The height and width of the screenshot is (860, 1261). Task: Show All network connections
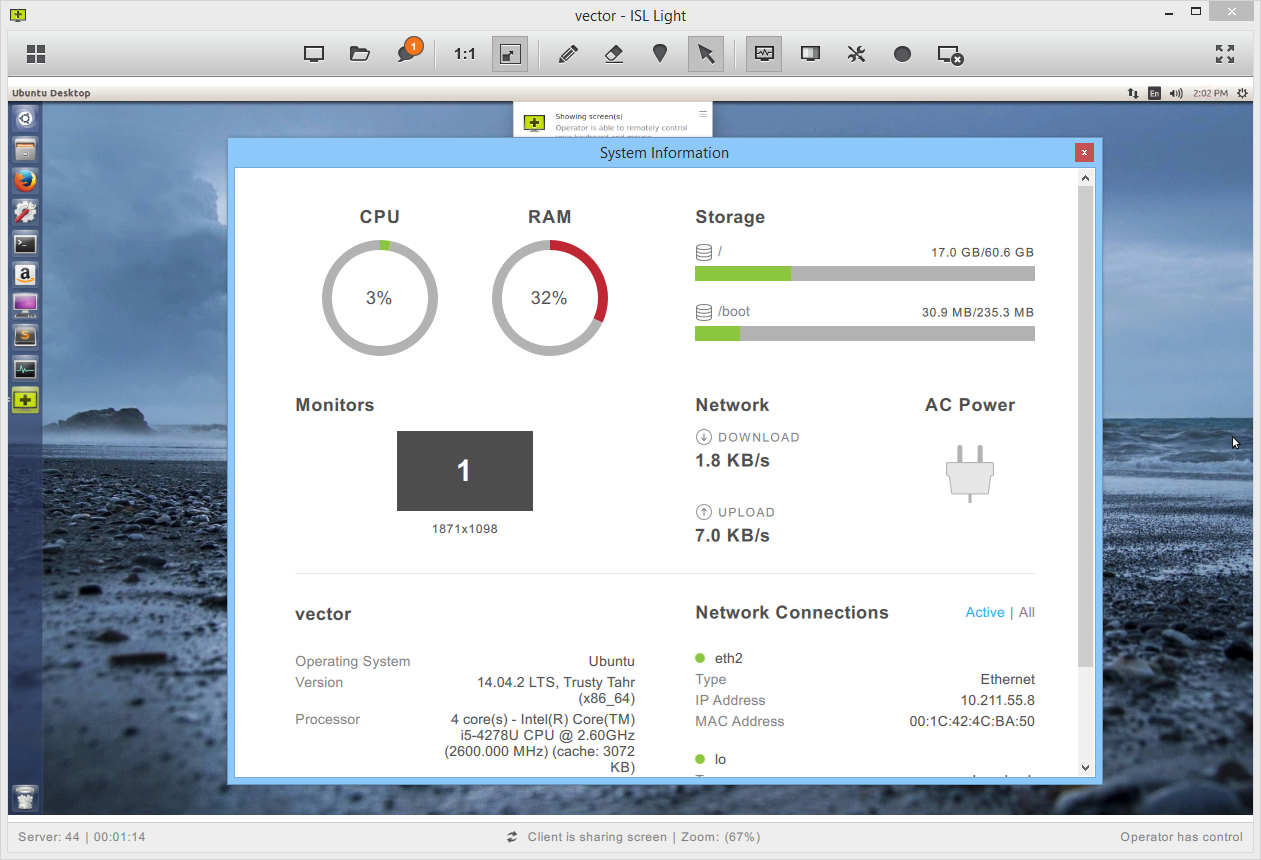1027,612
